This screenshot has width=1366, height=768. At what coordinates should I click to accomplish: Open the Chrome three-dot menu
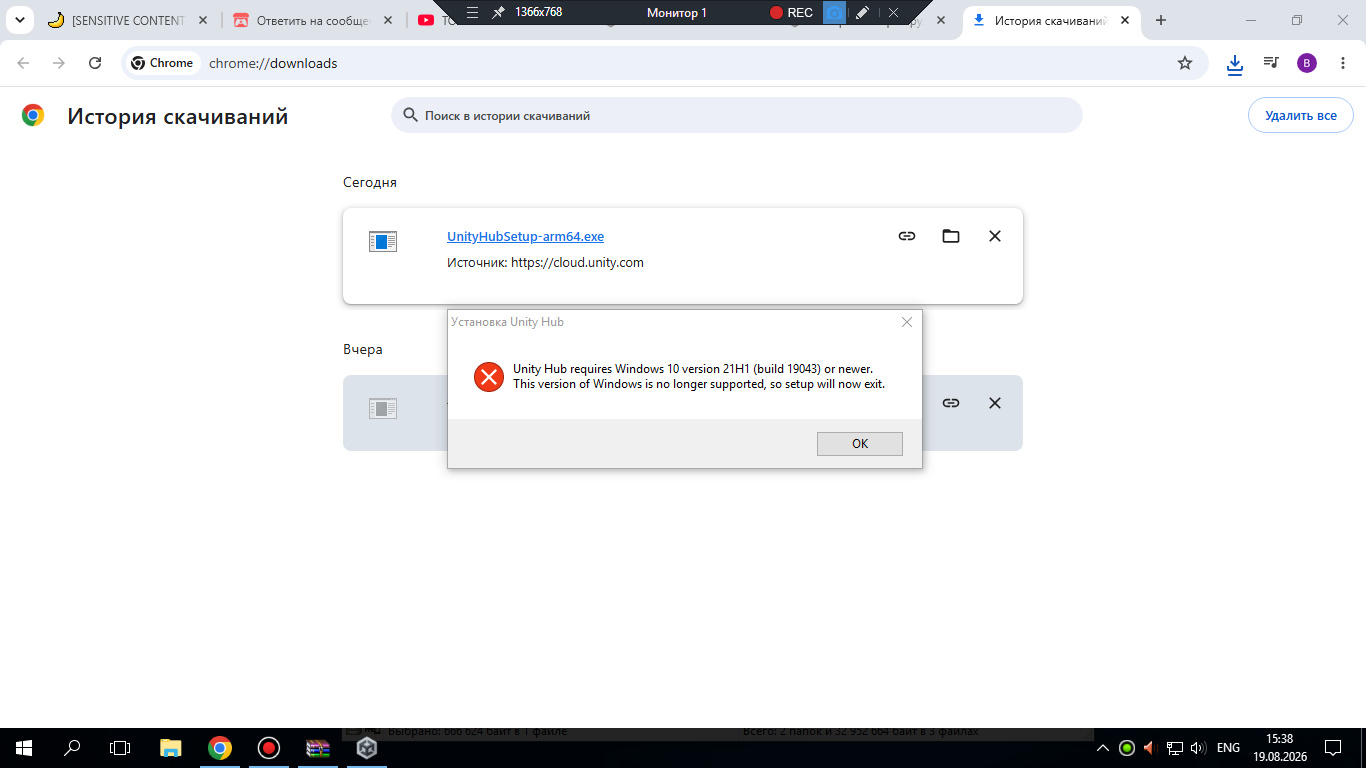click(x=1342, y=63)
